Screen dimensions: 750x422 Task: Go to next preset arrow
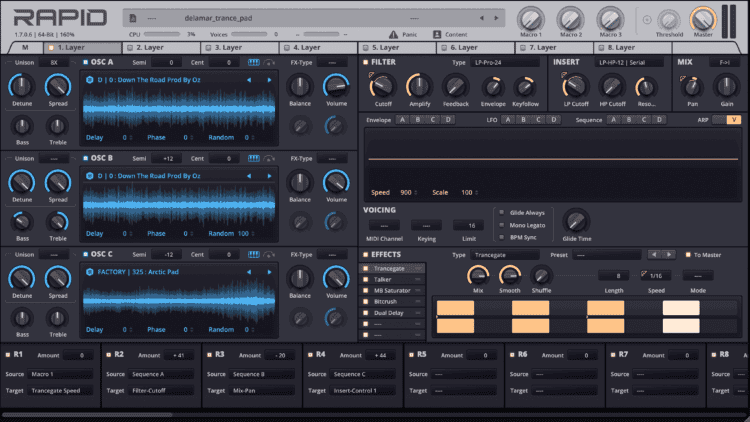coord(496,18)
